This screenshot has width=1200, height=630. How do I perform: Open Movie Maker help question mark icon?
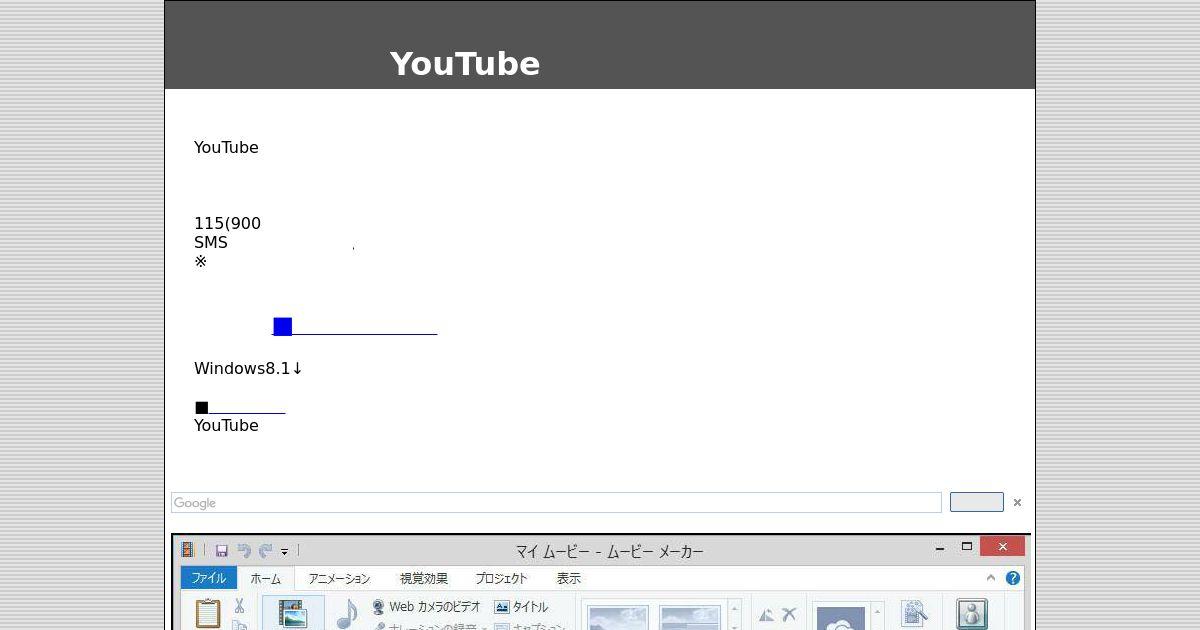click(x=1012, y=578)
